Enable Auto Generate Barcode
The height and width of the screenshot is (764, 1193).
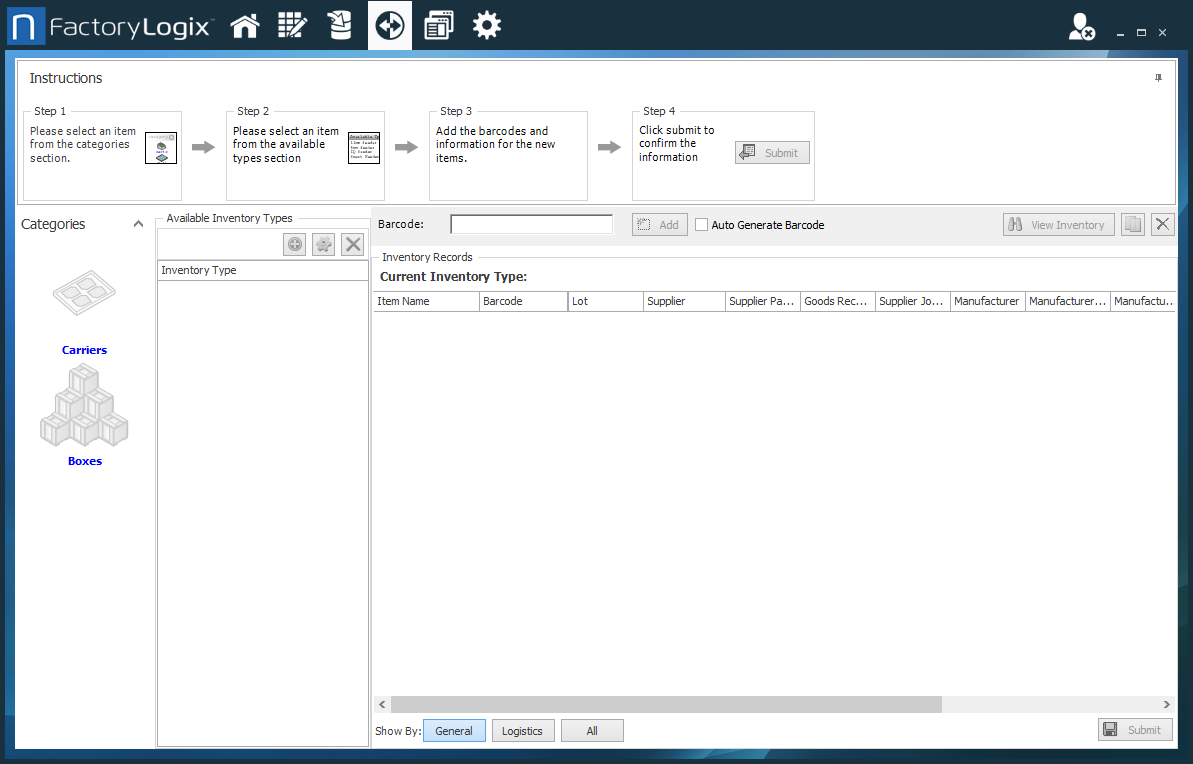pos(701,224)
